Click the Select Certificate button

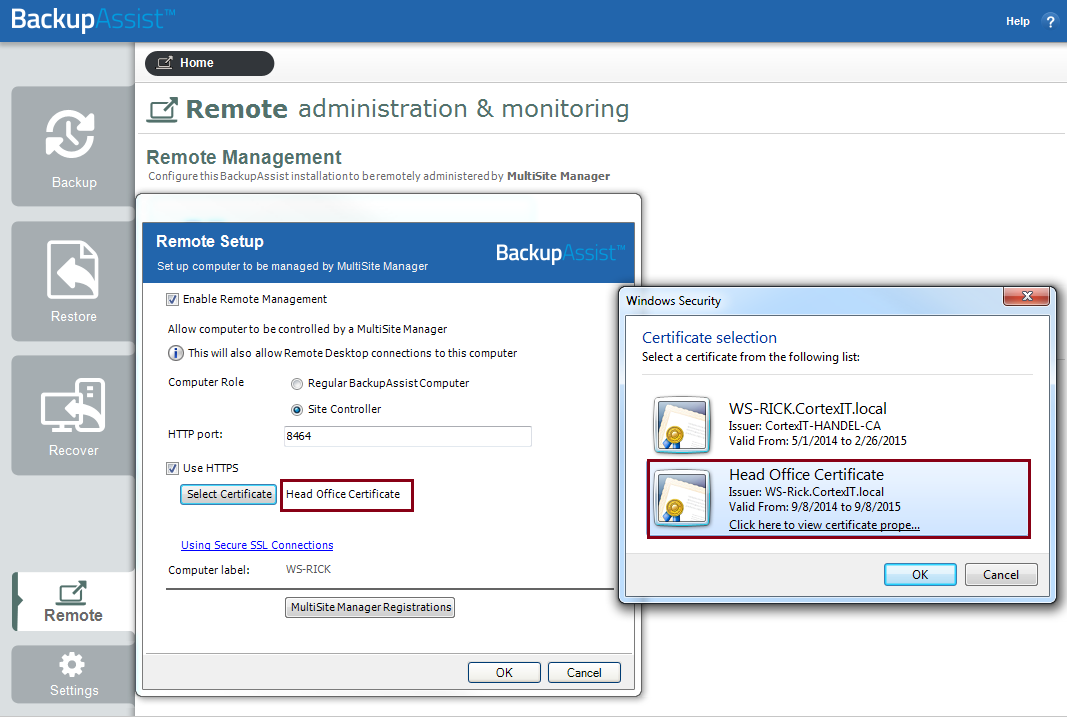pos(229,495)
